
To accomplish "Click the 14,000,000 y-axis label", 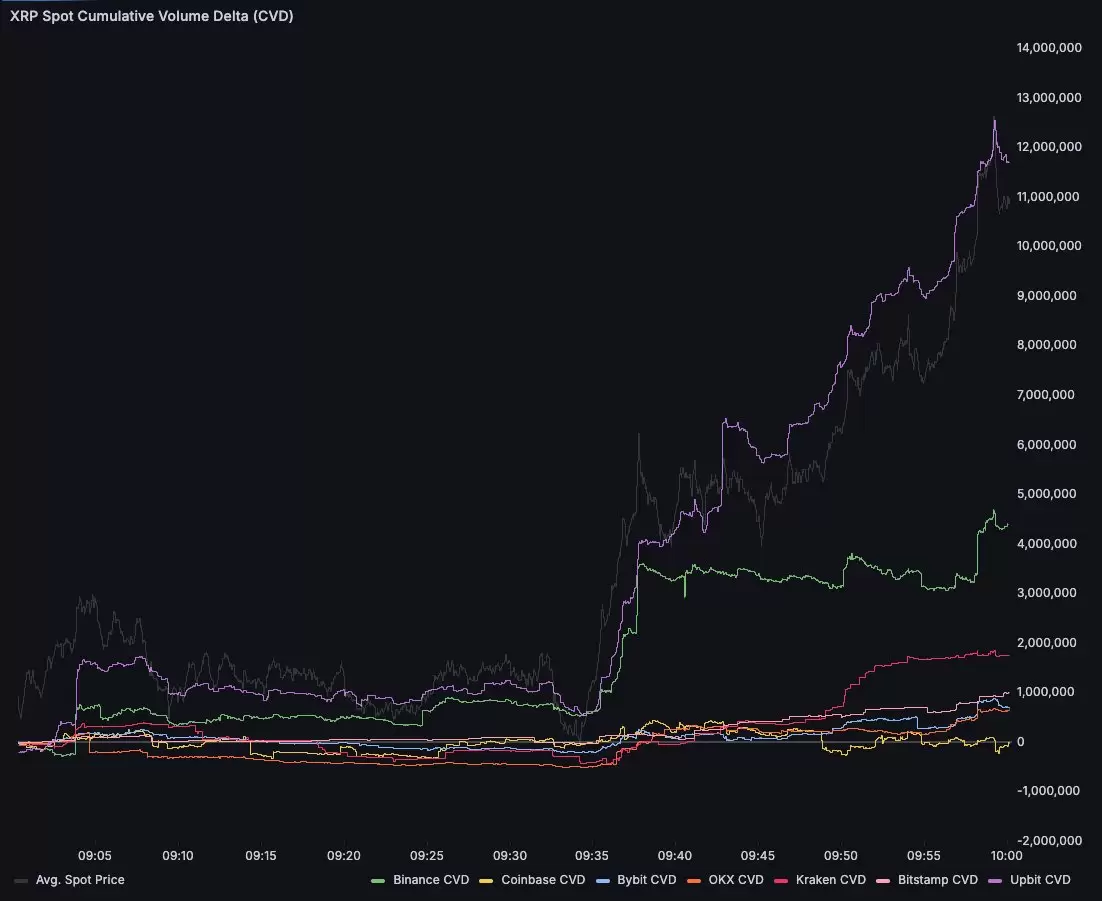I will pyautogui.click(x=1049, y=48).
